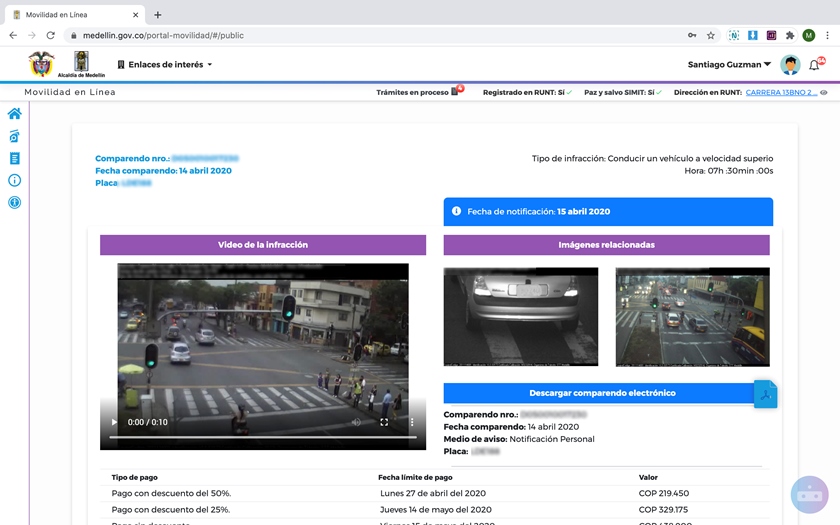Open the notifications bell
Image resolution: width=840 pixels, height=525 pixels.
coord(815,65)
